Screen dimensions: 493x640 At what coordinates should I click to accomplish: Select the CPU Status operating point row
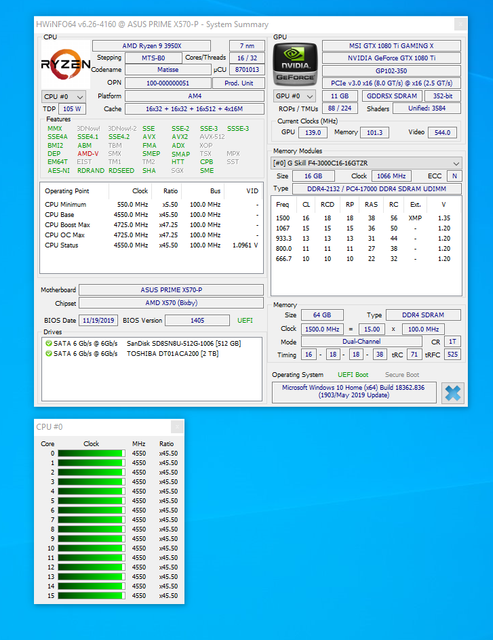tap(151, 245)
